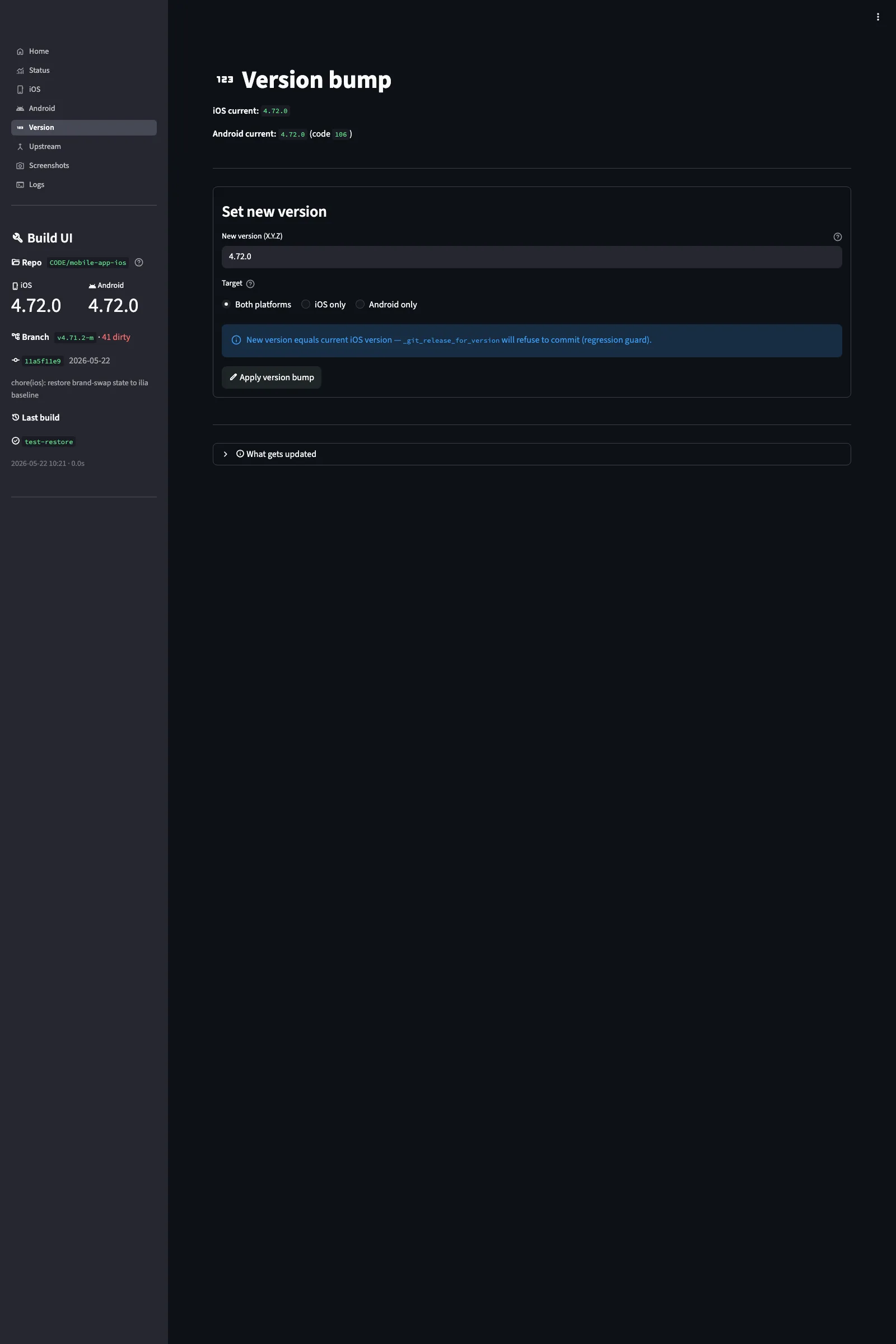Click the CODE/mobile-app-ios repo path
The image size is (896, 1344).
88,263
